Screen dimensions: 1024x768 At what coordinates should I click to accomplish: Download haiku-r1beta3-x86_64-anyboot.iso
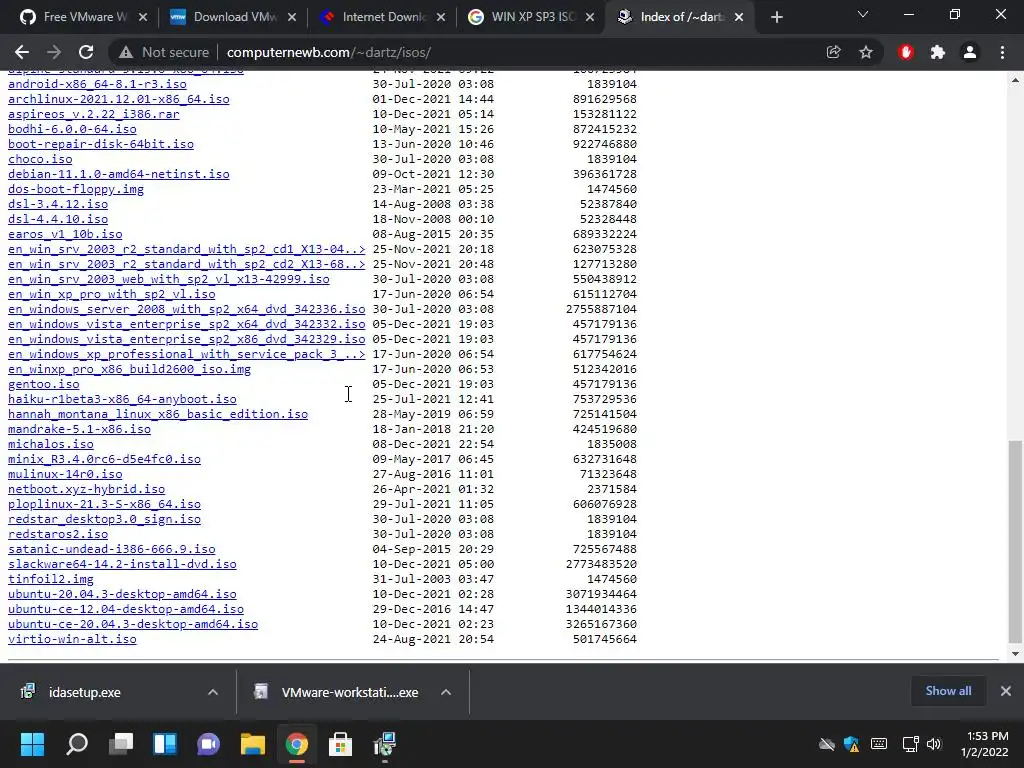122,399
